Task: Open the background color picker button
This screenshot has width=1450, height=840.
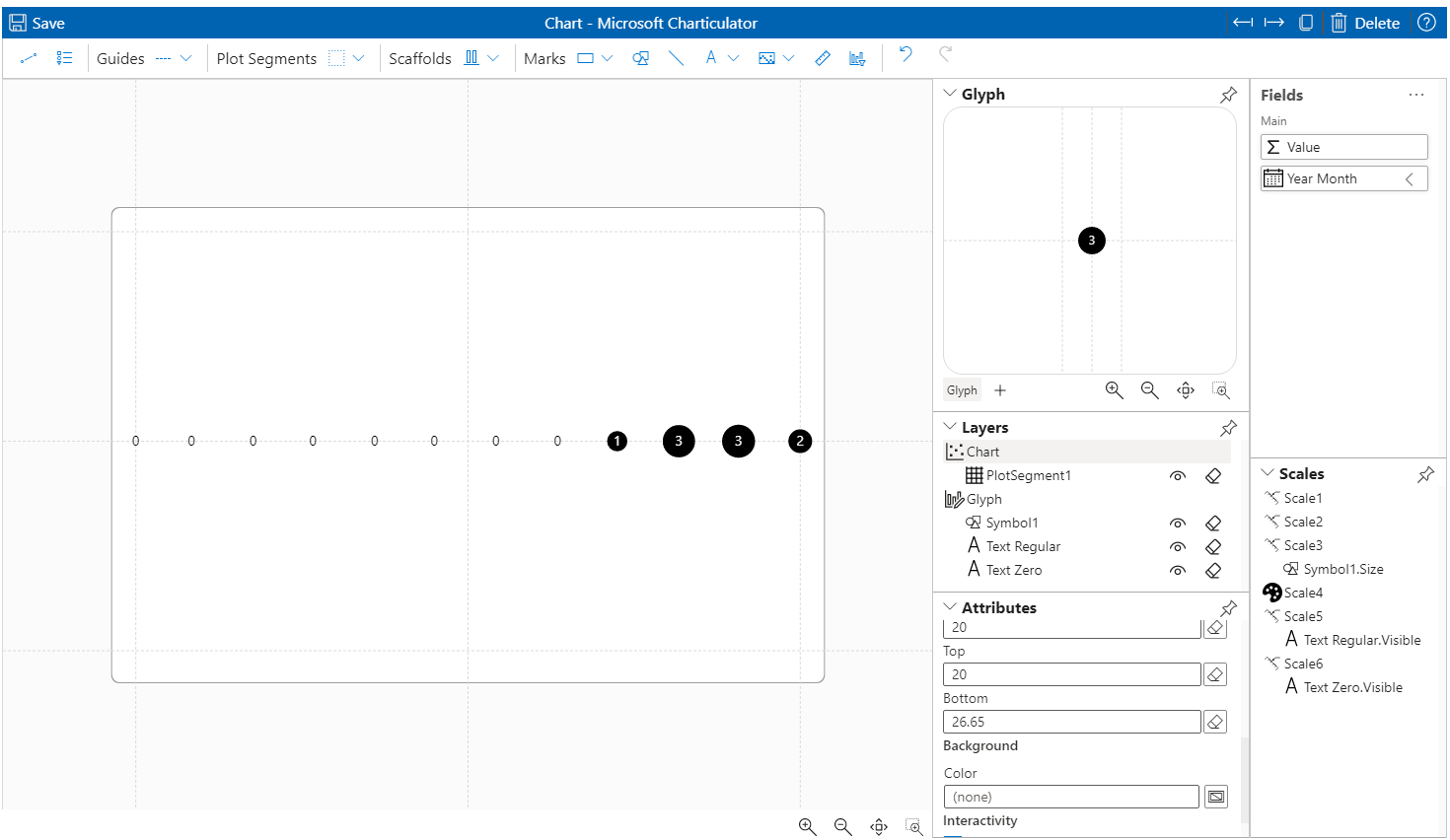Action: [1216, 797]
